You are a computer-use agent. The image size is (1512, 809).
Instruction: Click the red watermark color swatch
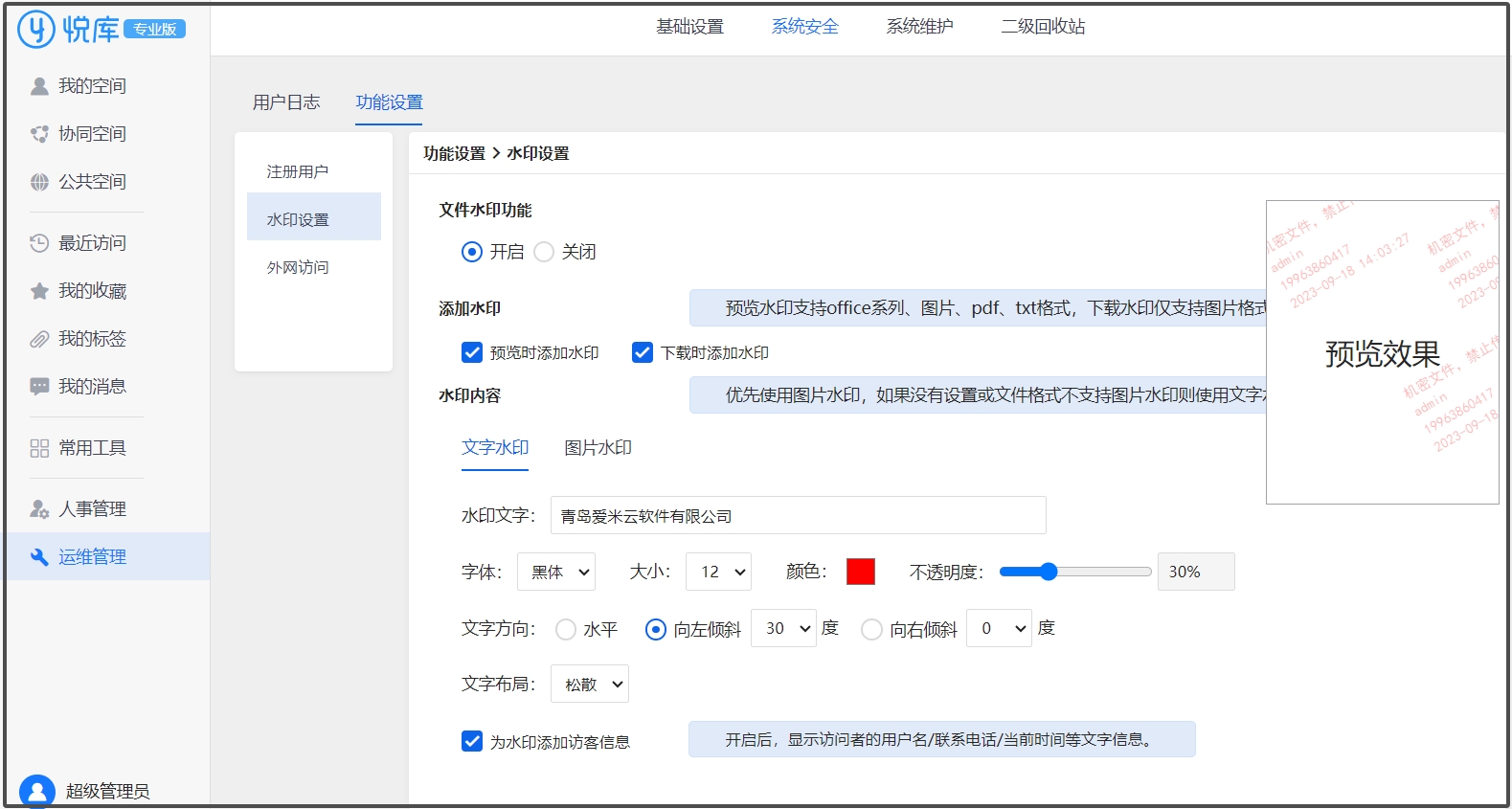click(861, 572)
